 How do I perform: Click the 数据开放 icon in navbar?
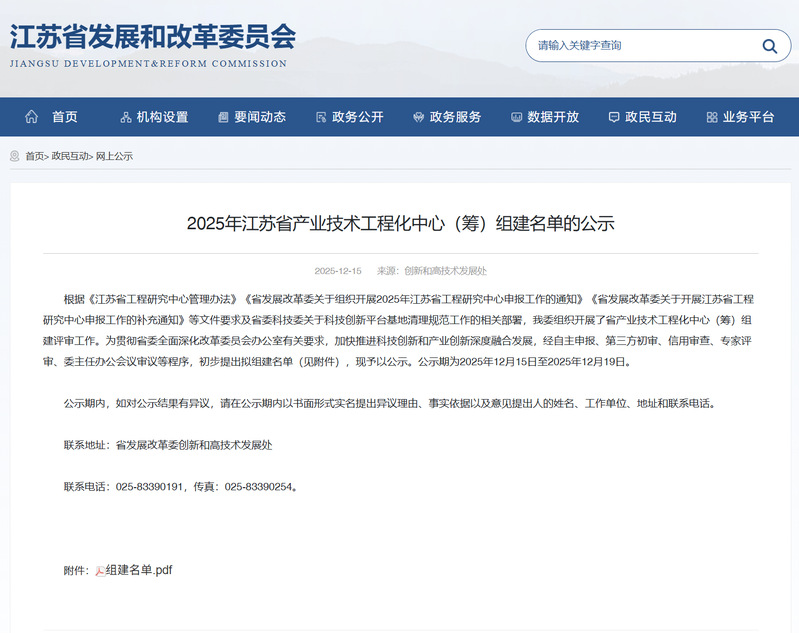(516, 117)
